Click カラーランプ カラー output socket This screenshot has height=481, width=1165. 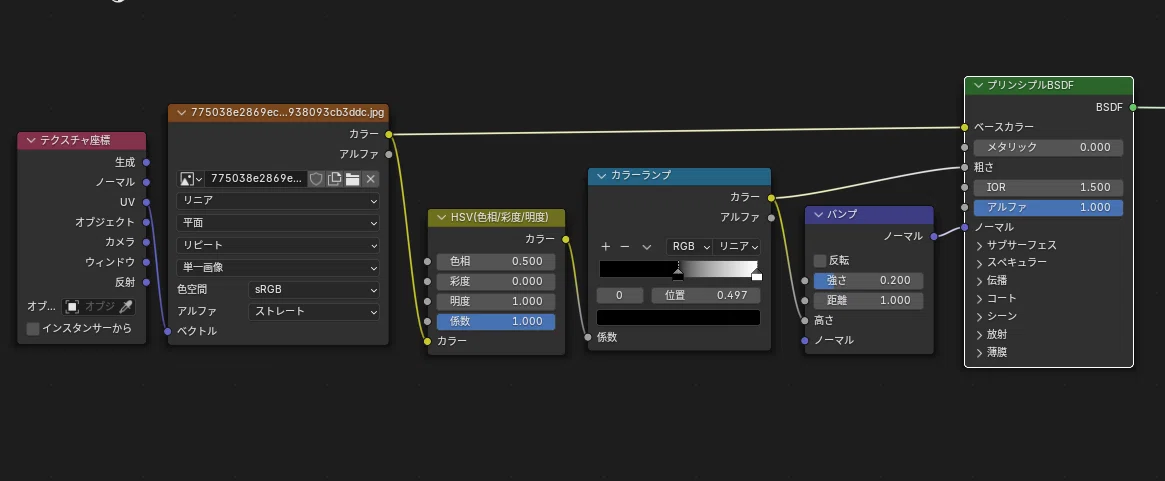coord(771,197)
